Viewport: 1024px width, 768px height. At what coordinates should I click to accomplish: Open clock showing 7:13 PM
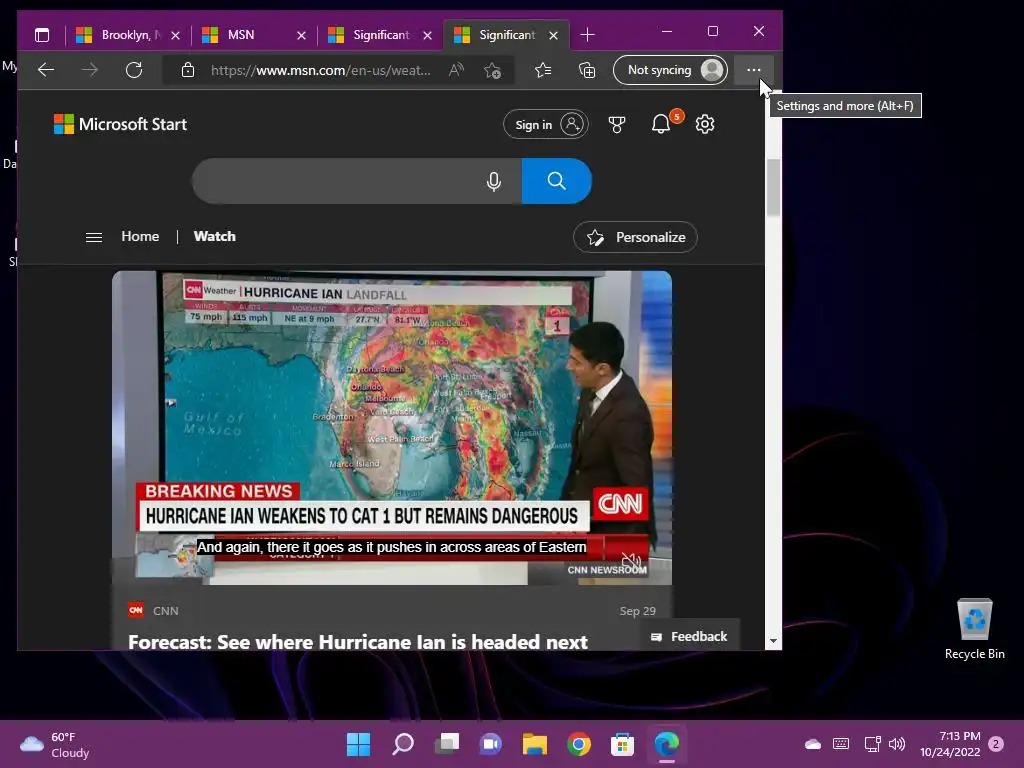click(950, 744)
